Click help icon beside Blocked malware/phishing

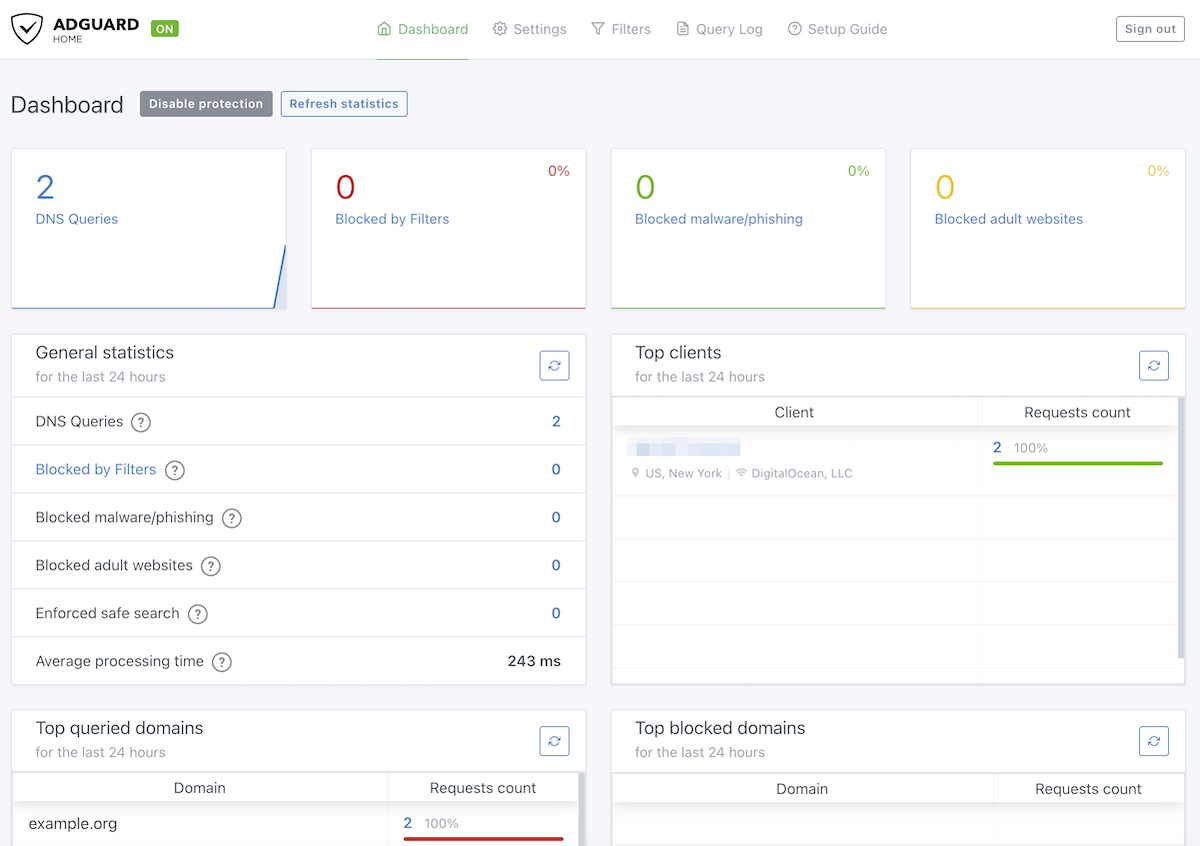pos(231,518)
